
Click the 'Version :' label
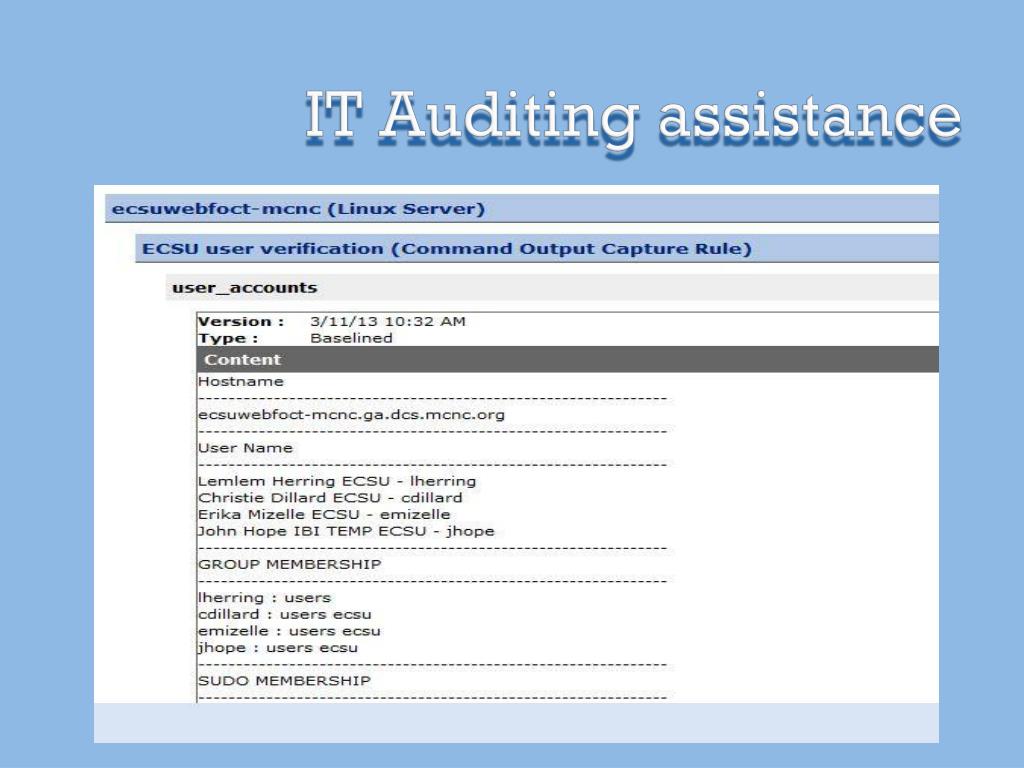[241, 321]
